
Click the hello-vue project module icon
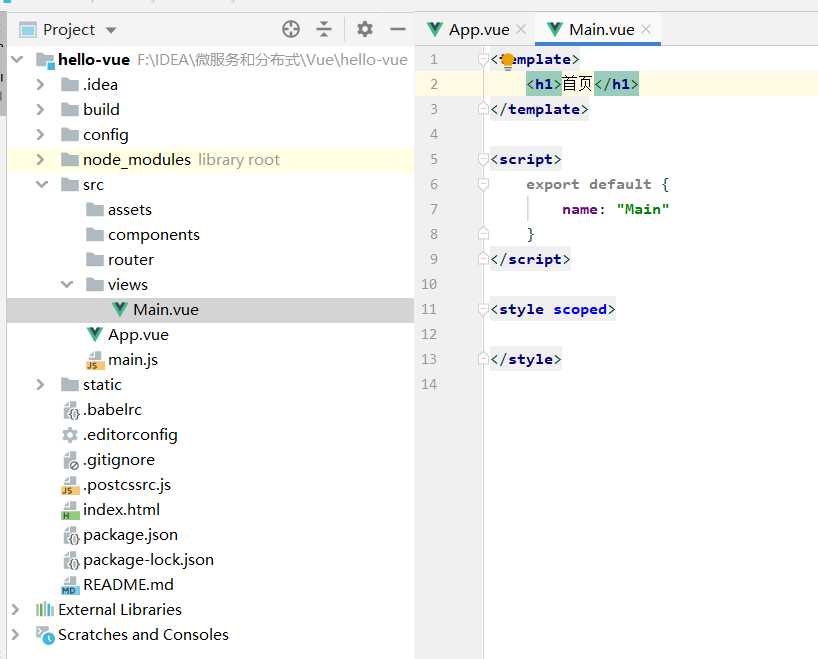pos(45,61)
